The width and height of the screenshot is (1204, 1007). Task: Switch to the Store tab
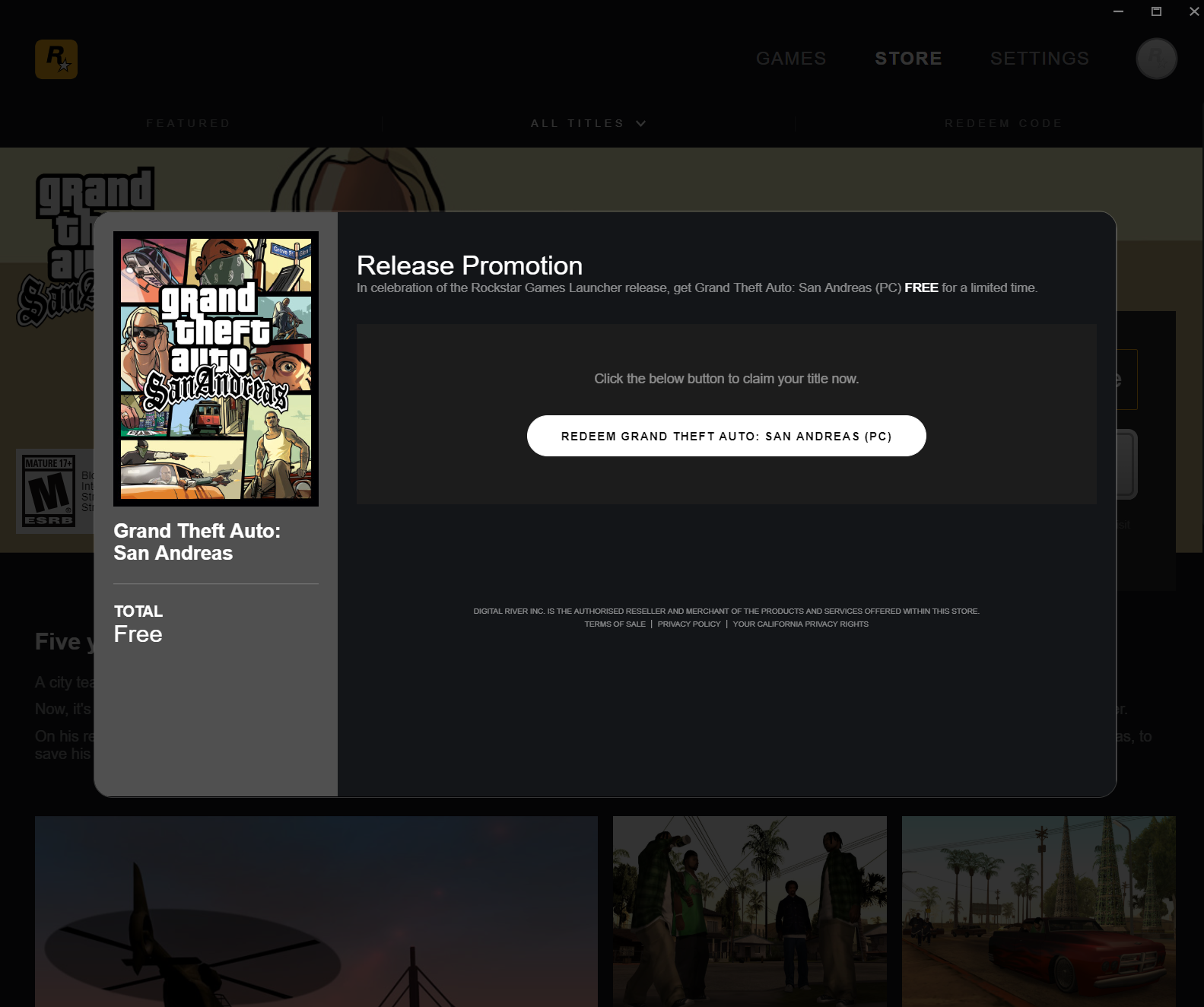(x=908, y=59)
